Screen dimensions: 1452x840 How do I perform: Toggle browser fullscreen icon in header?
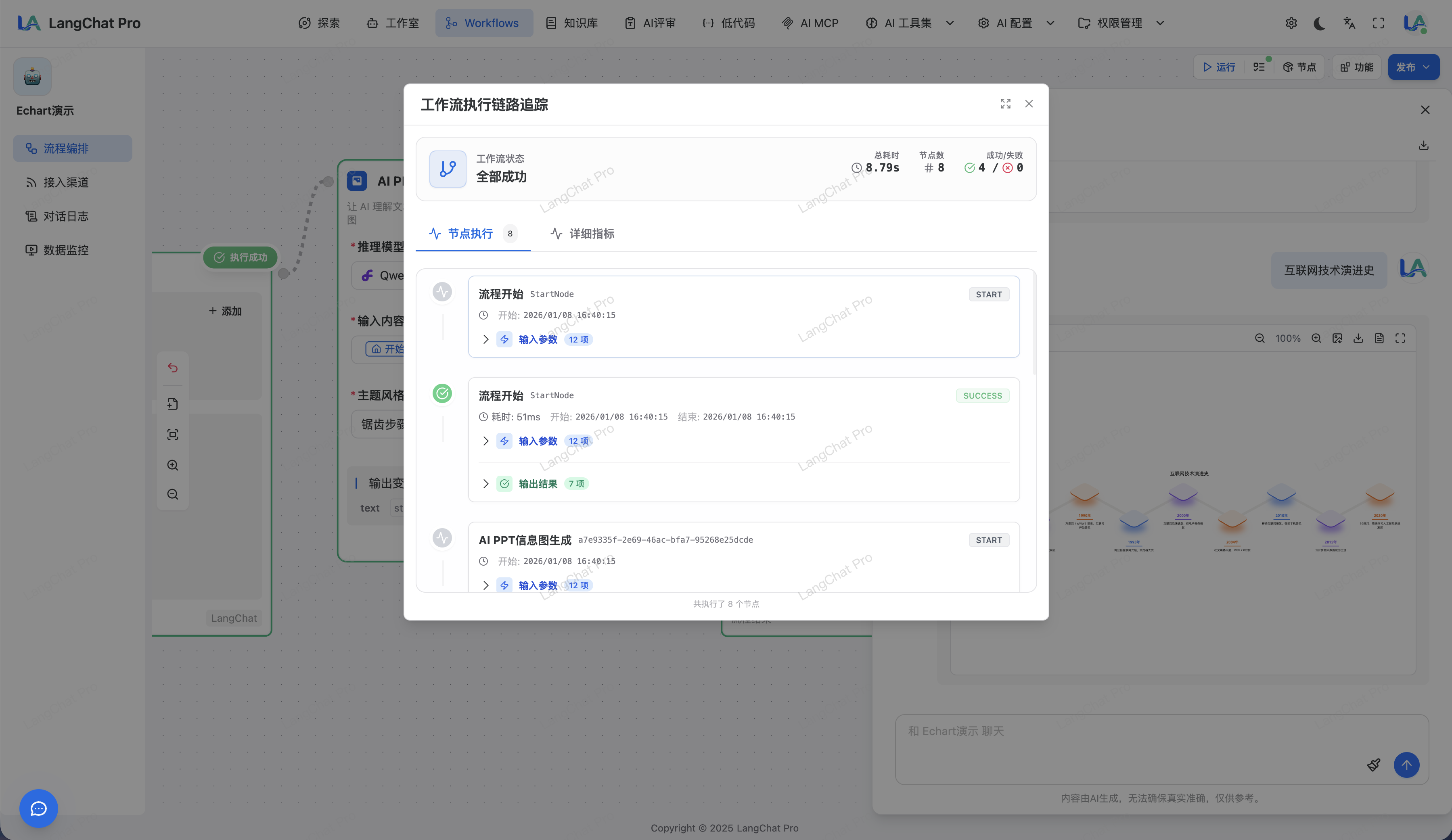pos(1378,23)
